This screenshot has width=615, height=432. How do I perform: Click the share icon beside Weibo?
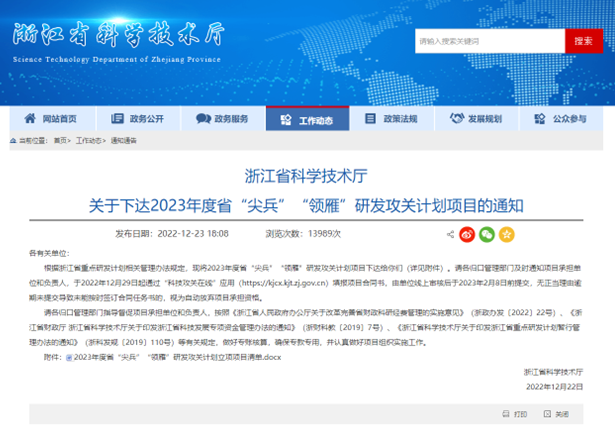click(450, 234)
